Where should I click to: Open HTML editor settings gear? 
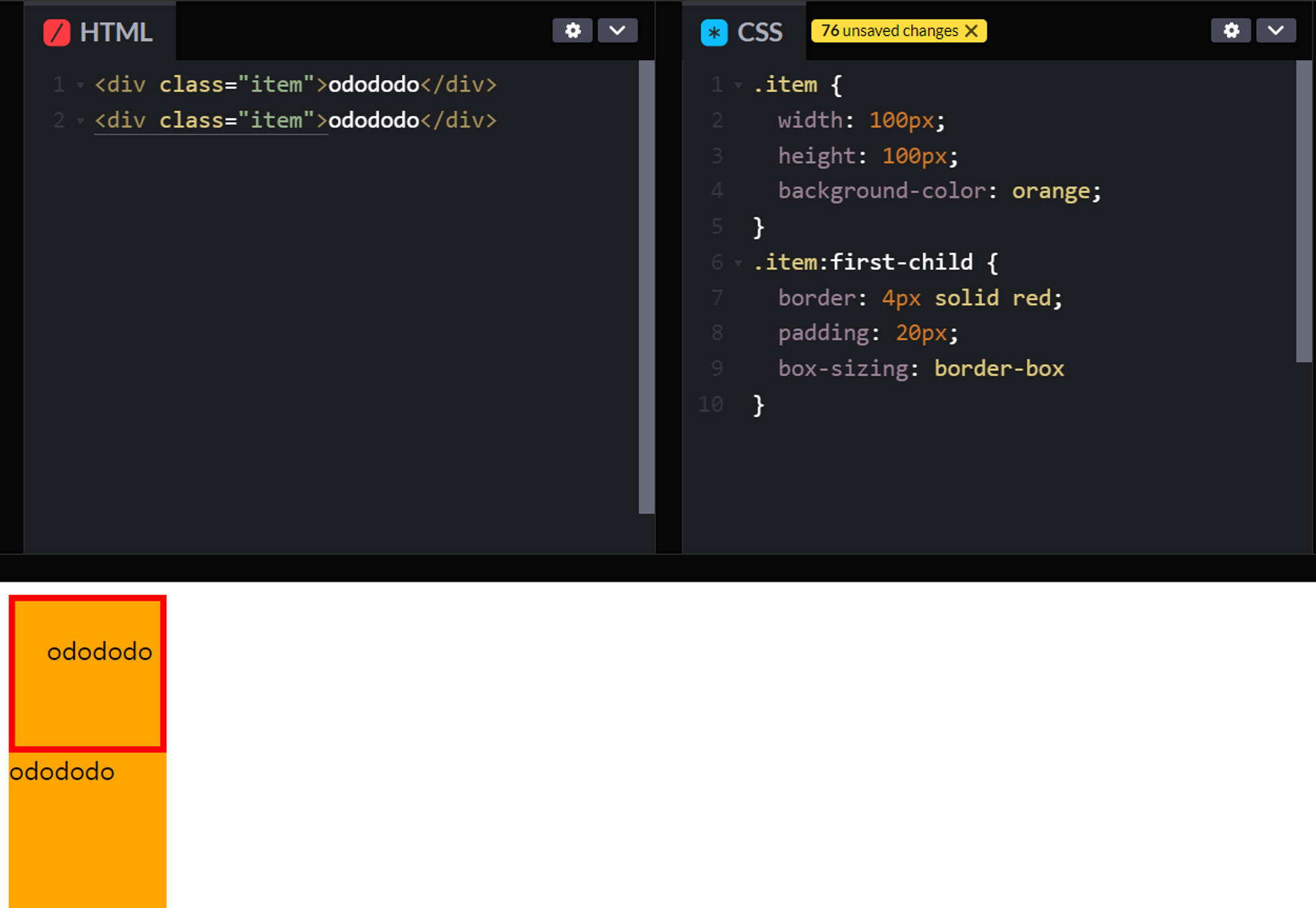click(x=572, y=31)
